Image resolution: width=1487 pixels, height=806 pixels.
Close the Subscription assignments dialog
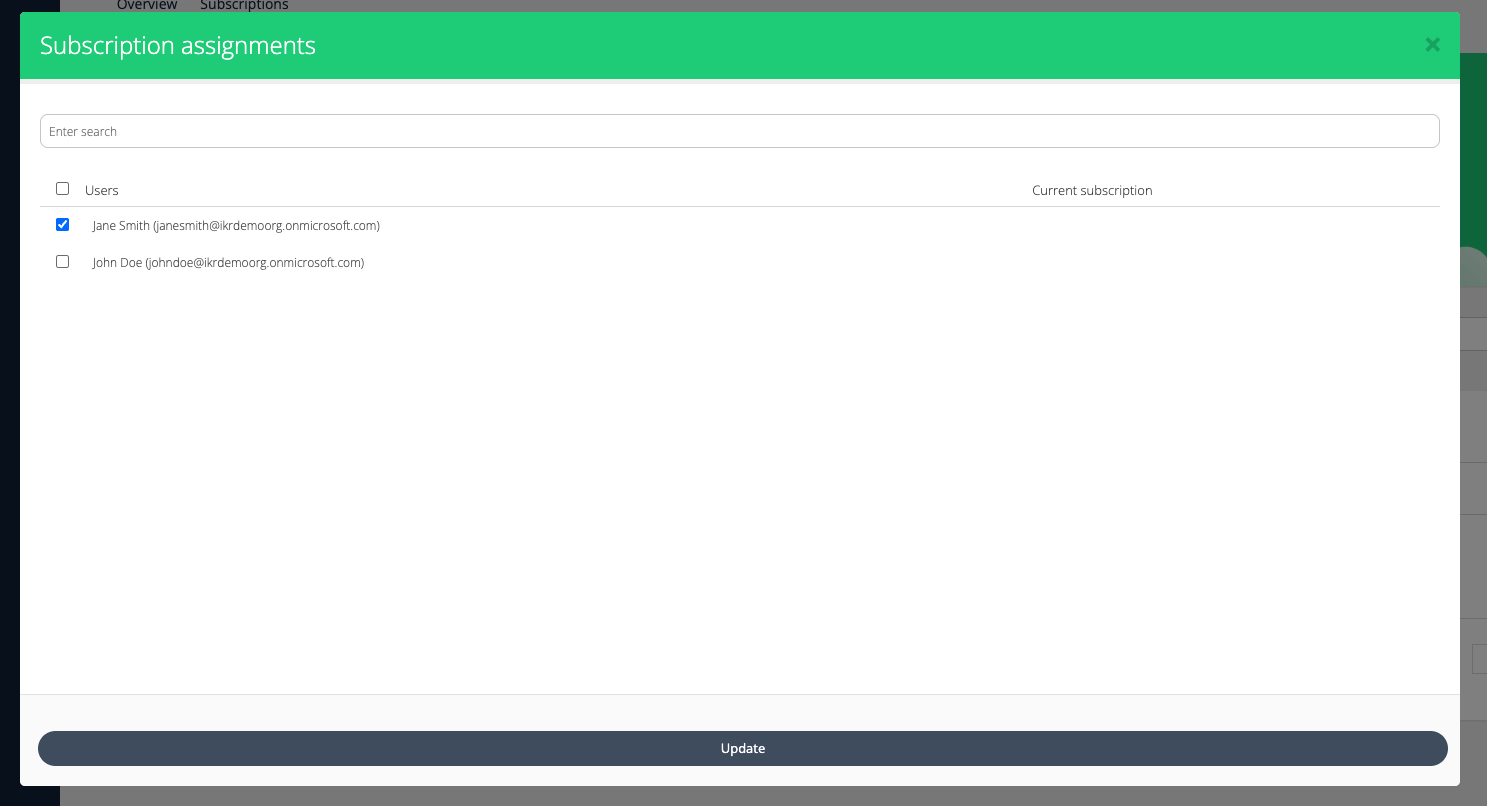(1432, 45)
